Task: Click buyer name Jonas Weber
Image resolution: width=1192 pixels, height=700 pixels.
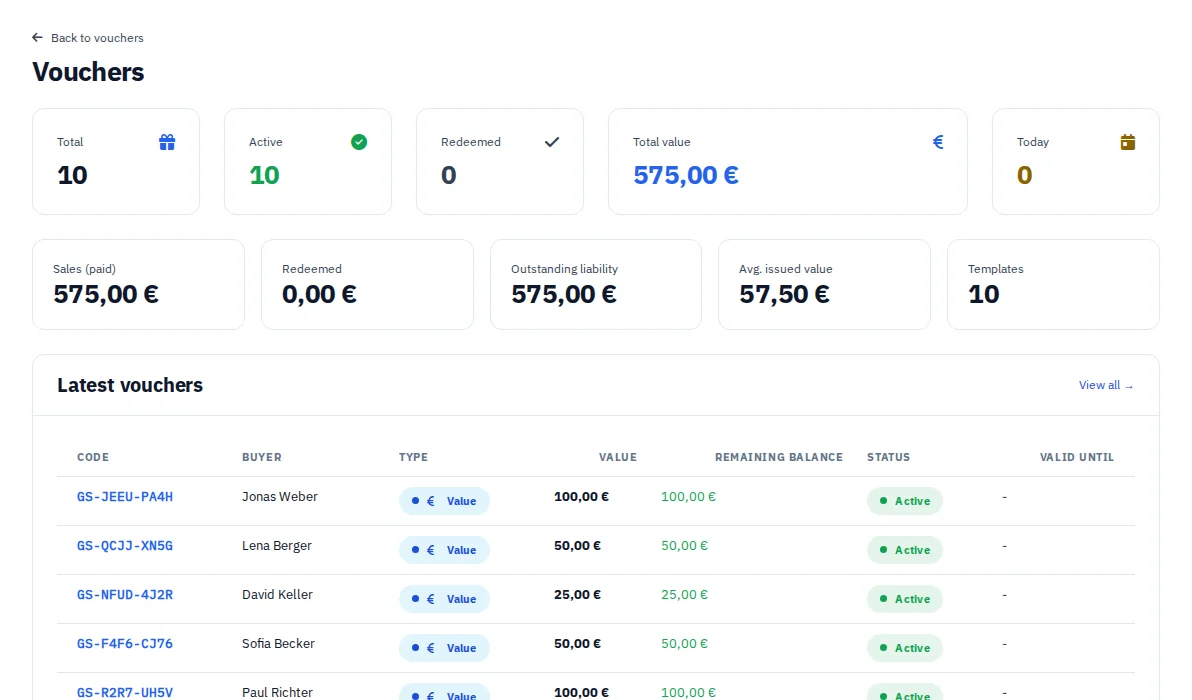Action: point(280,496)
